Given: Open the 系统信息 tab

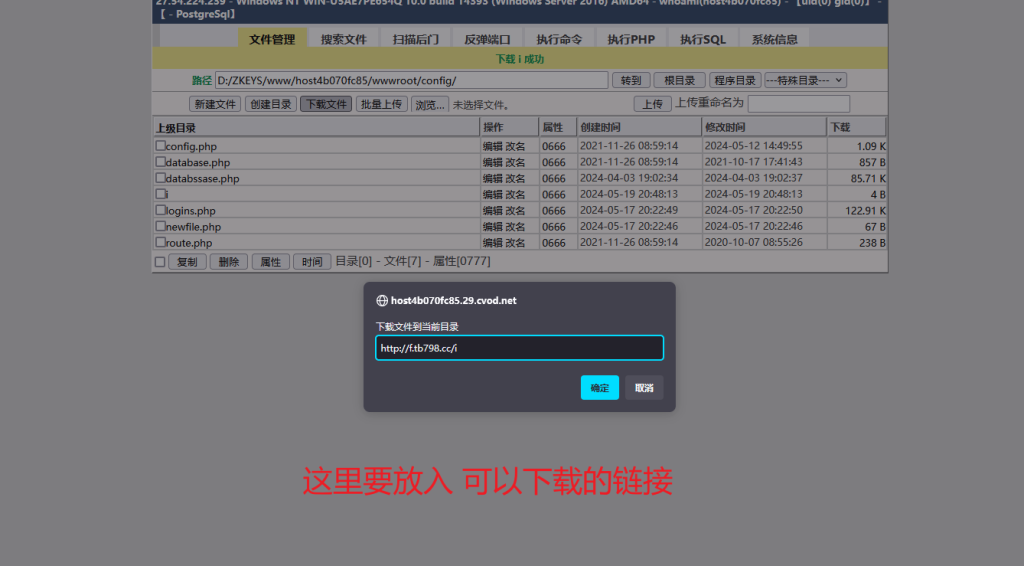Looking at the screenshot, I should click(774, 39).
